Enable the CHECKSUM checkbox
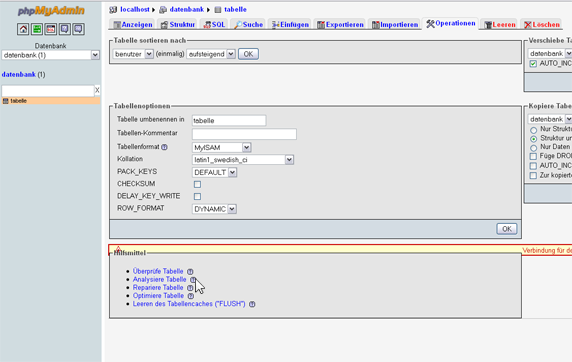 tap(197, 184)
